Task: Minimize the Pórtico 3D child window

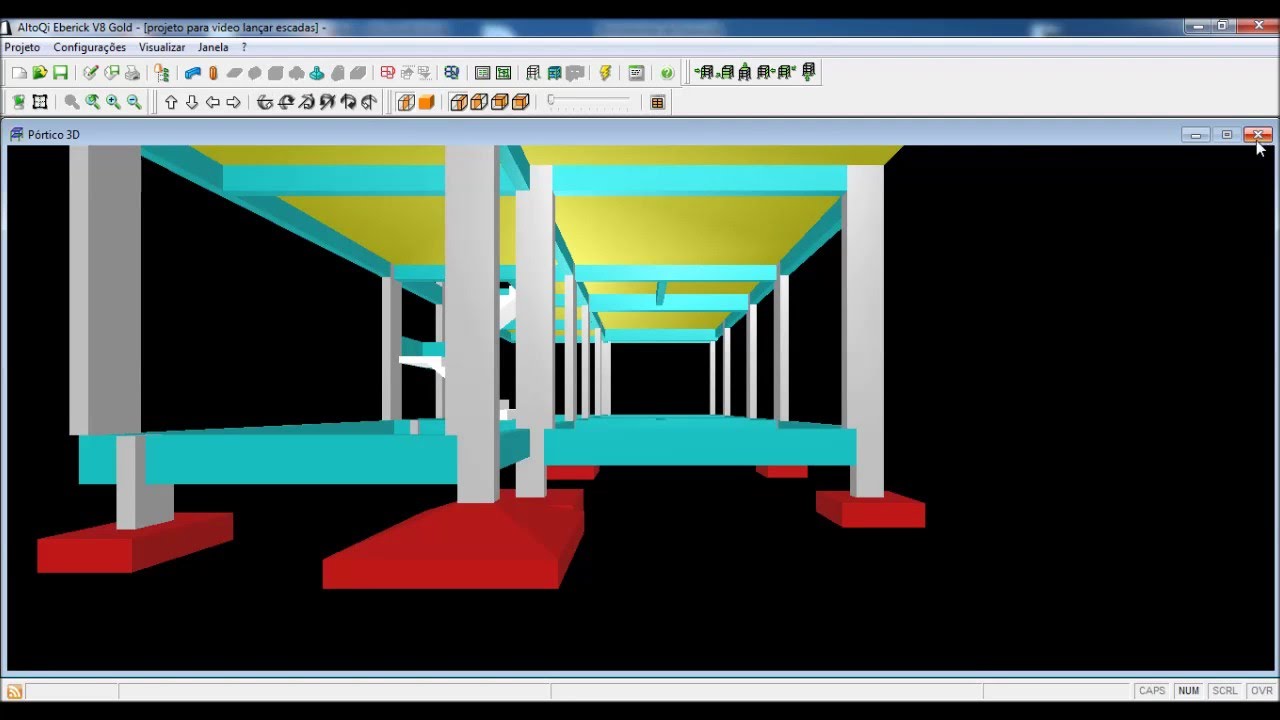Action: tap(1196, 134)
